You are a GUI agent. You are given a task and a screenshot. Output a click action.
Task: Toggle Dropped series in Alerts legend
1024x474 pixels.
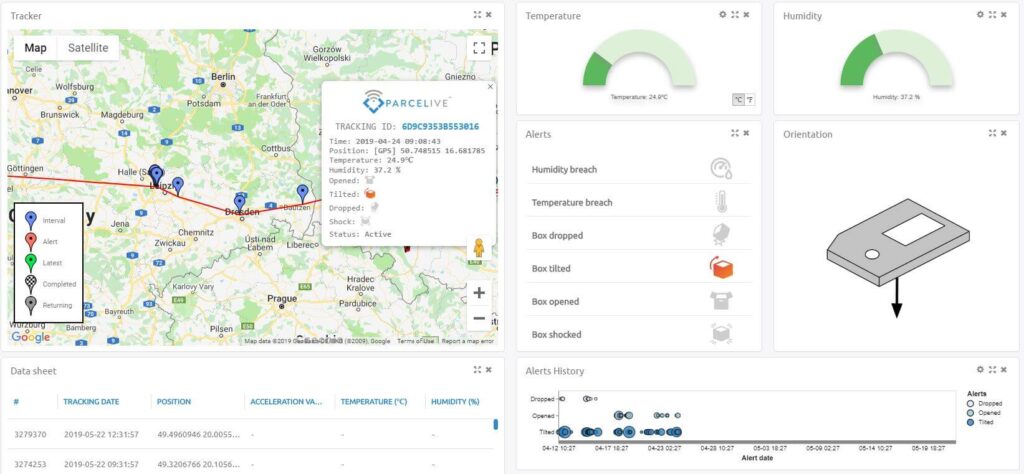point(972,403)
